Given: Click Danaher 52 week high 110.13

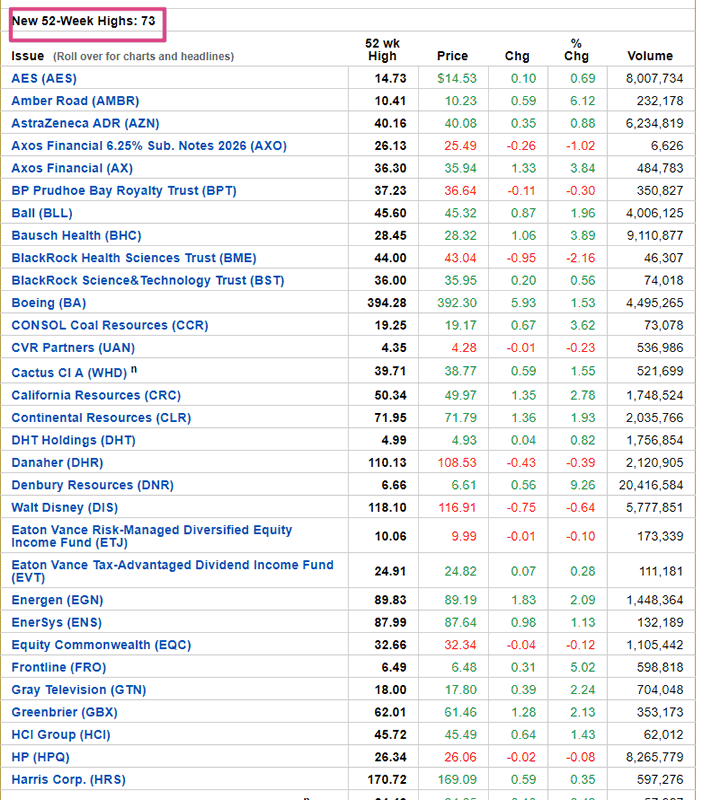Looking at the screenshot, I should 388,463.
